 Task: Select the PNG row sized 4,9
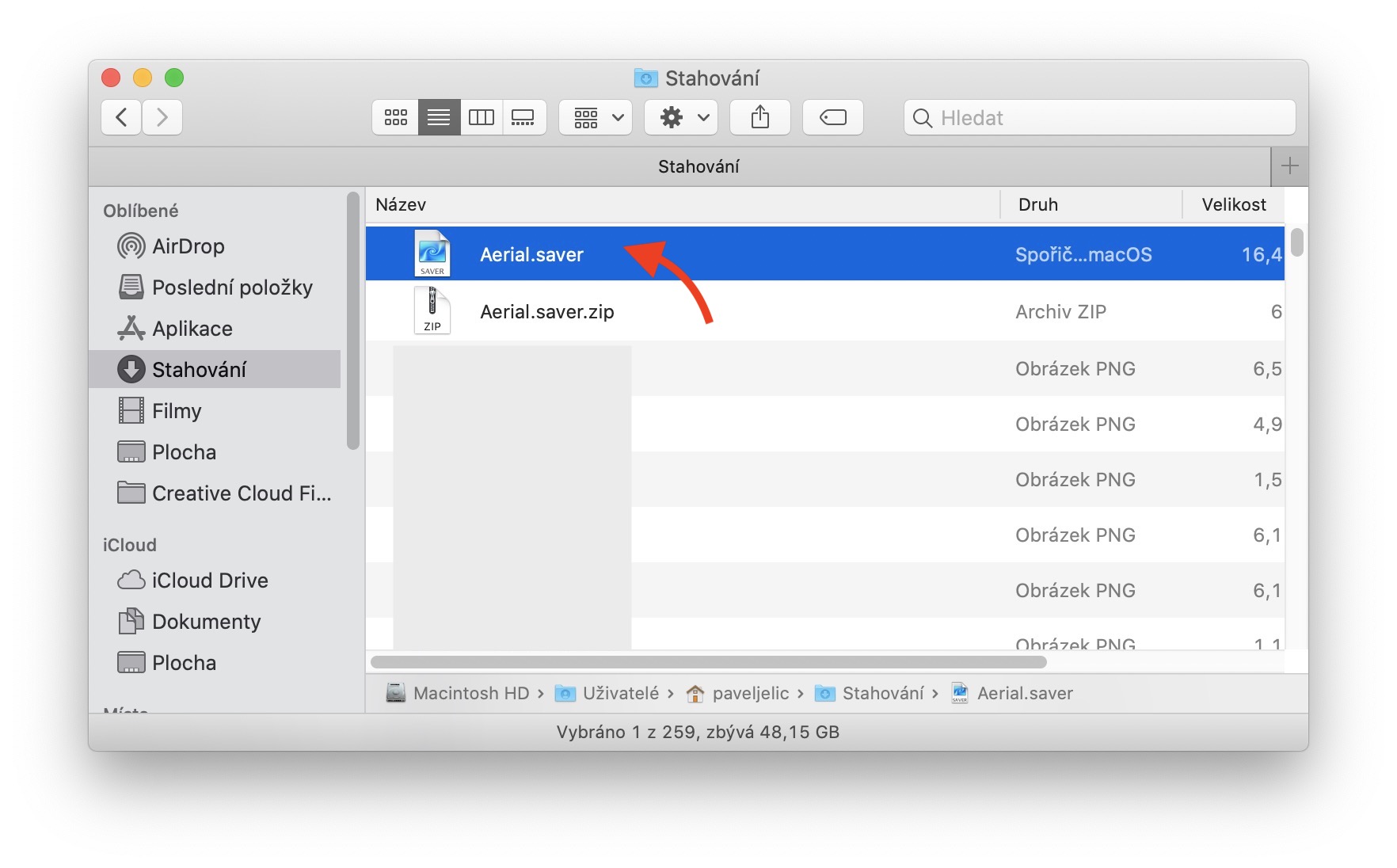824,424
